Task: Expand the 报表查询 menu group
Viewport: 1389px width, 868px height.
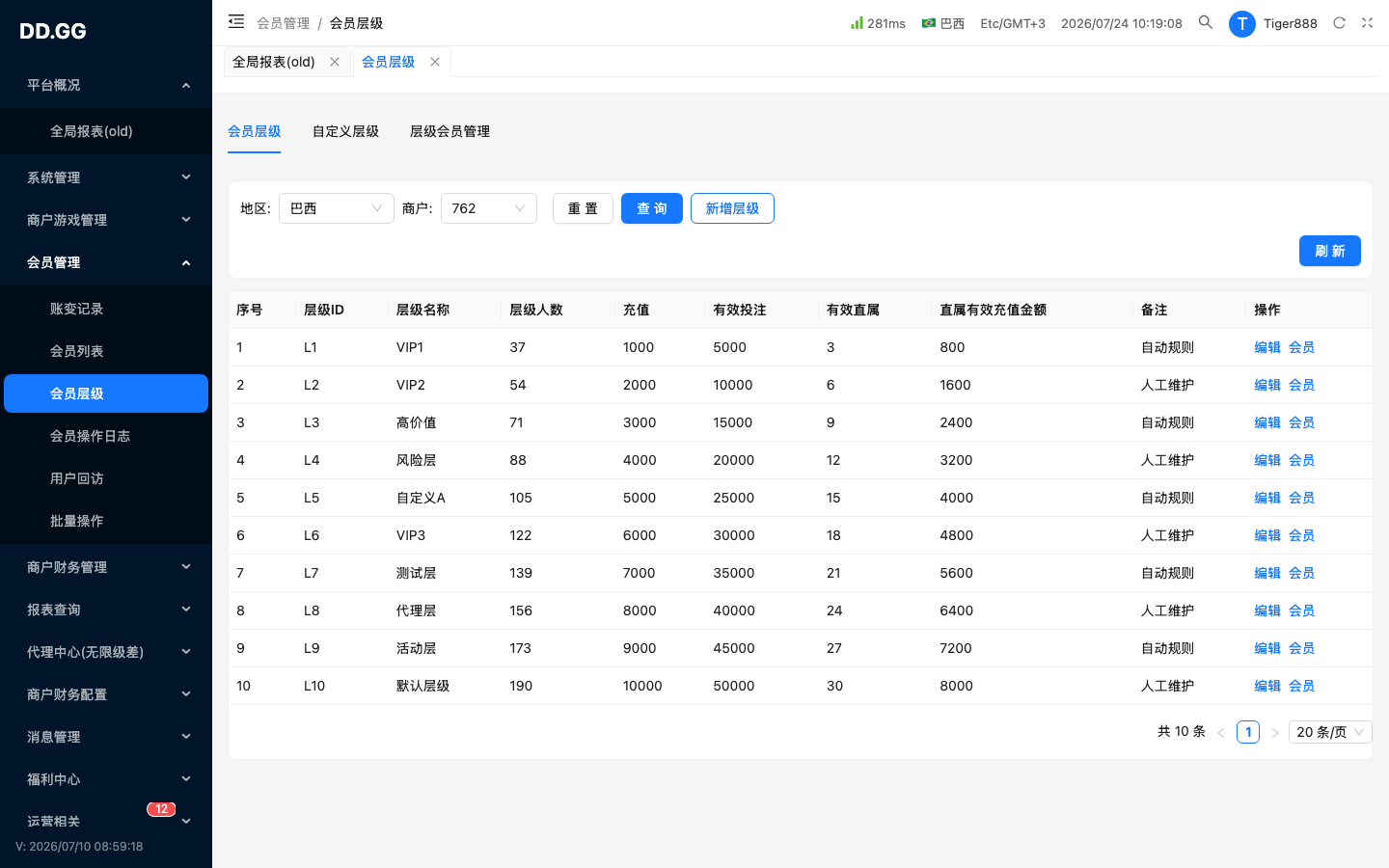Action: 106,610
